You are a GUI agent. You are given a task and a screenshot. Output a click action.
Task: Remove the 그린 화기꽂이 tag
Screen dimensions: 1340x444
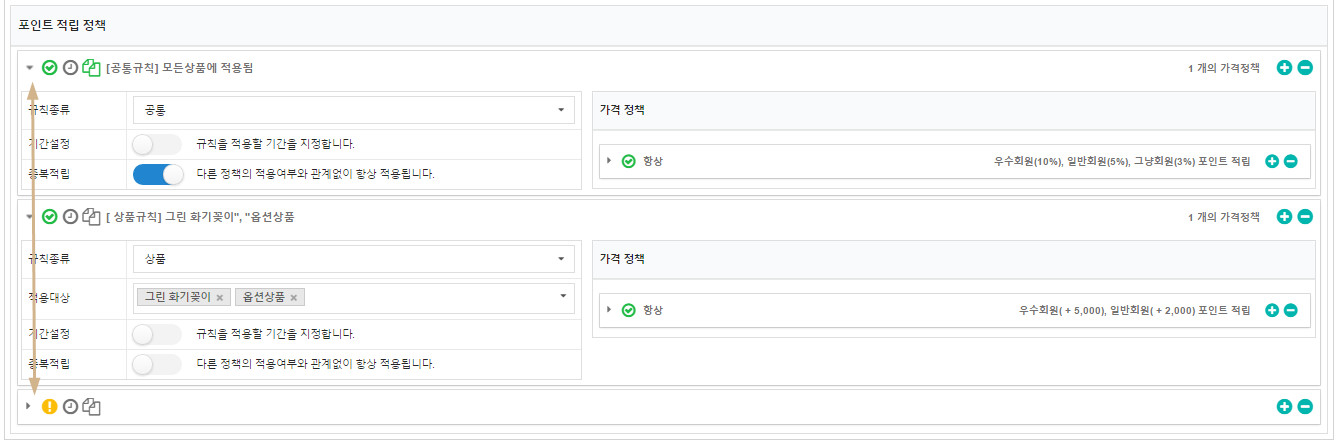(220, 297)
